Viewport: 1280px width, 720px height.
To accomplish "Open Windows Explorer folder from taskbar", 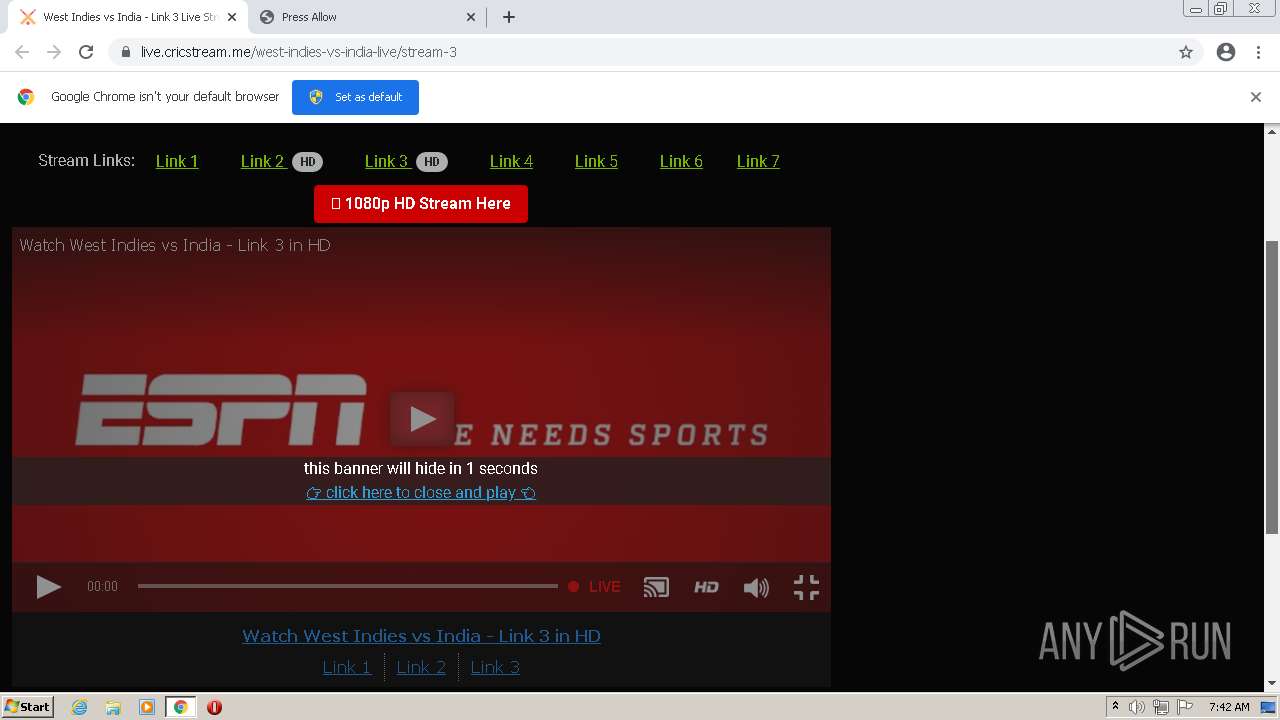I will click(x=113, y=707).
